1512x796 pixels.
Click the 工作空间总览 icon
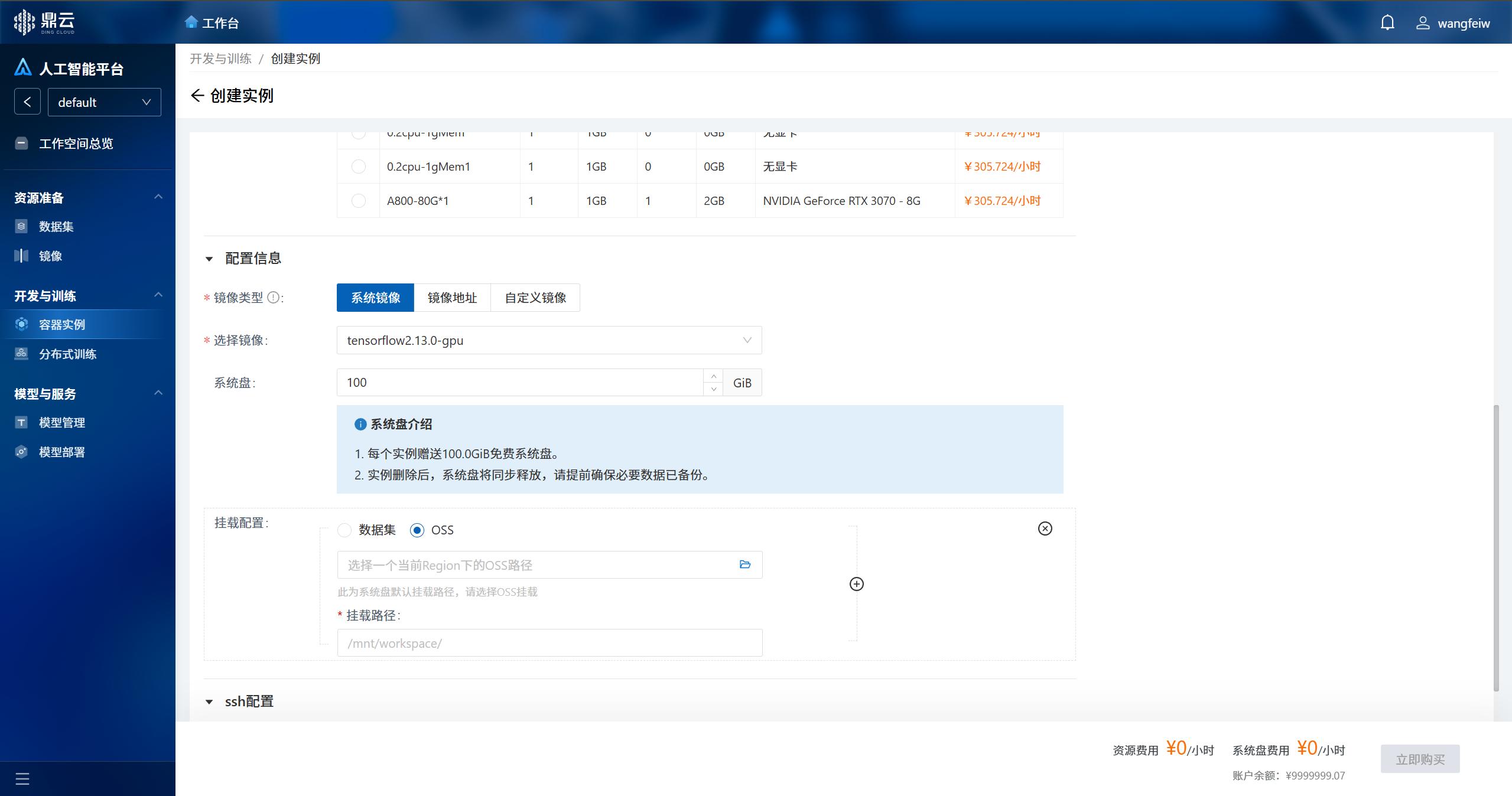pyautogui.click(x=21, y=143)
